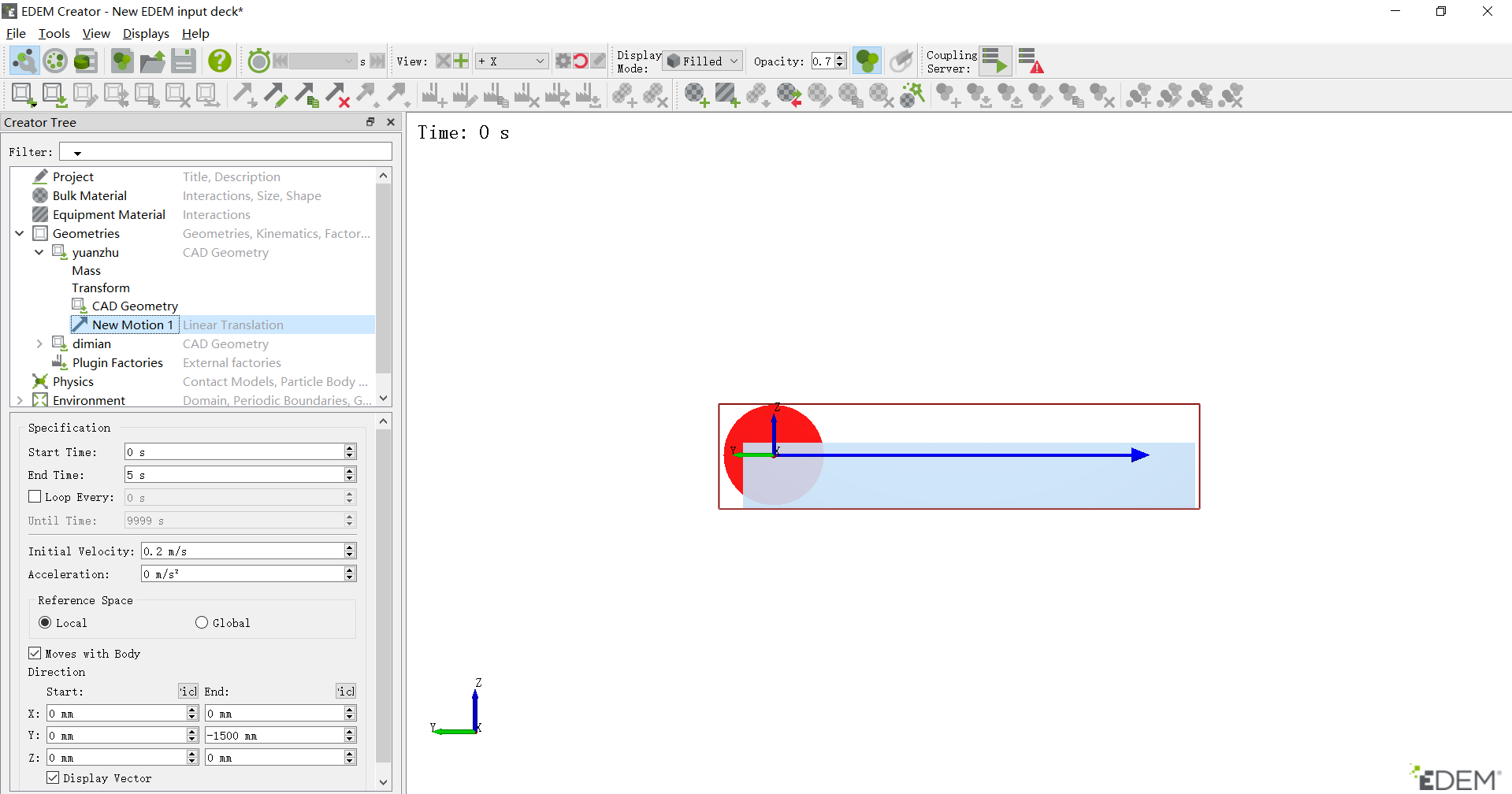Click the delete motion red X icon
1512x794 pixels.
[x=337, y=95]
